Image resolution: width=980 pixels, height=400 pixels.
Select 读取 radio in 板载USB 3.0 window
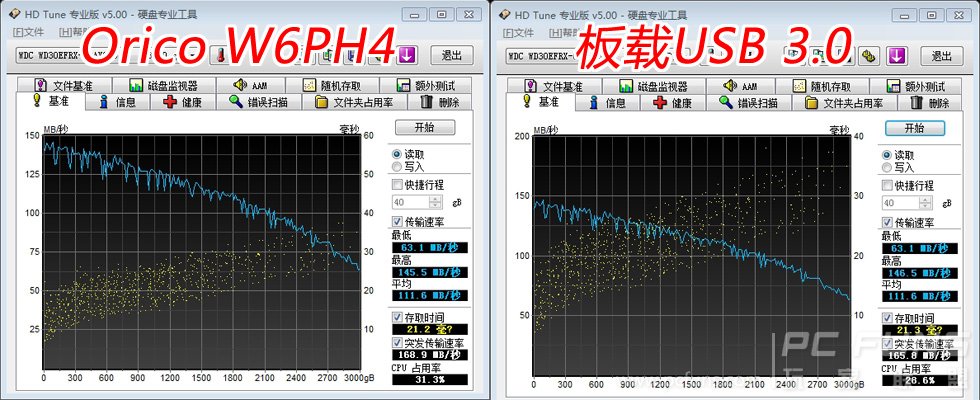click(886, 154)
